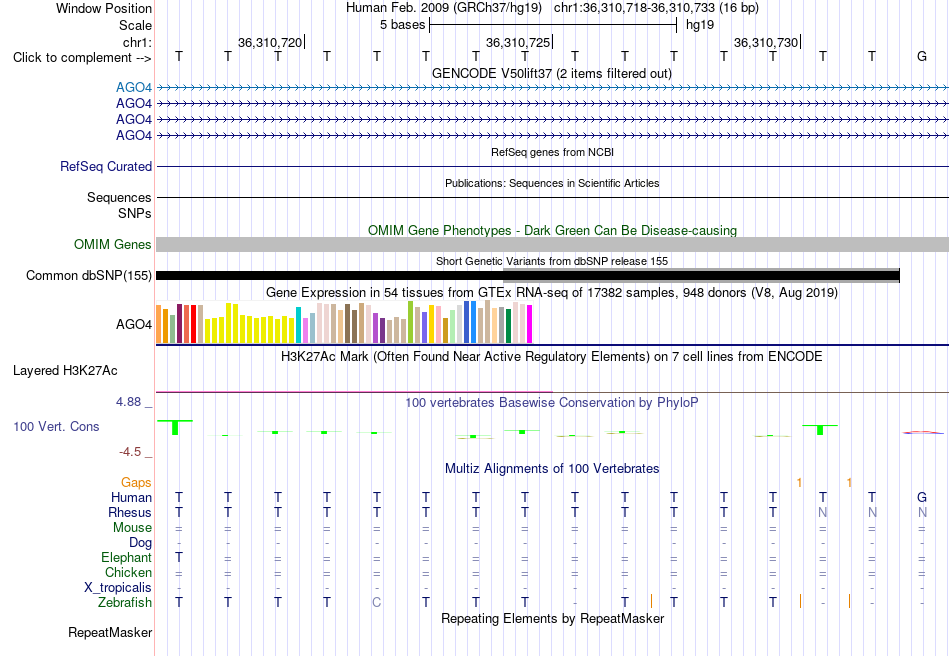Viewport: 950px width, 656px height.
Task: Click the 'RefSeq genes from NCBI' title
Action: (552, 152)
